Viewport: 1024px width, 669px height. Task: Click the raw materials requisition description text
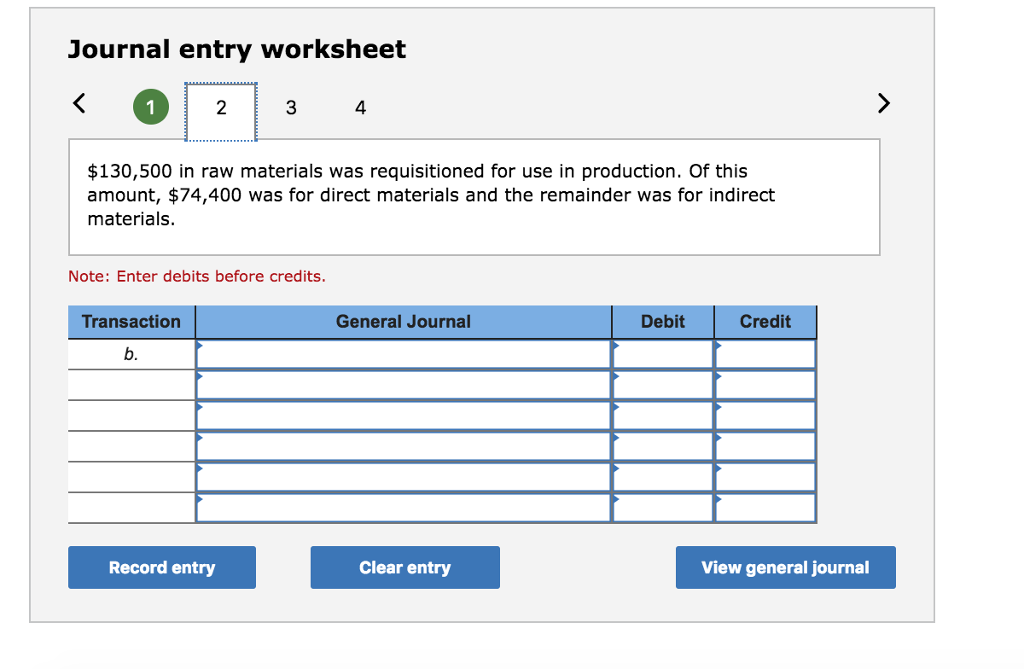point(431,195)
